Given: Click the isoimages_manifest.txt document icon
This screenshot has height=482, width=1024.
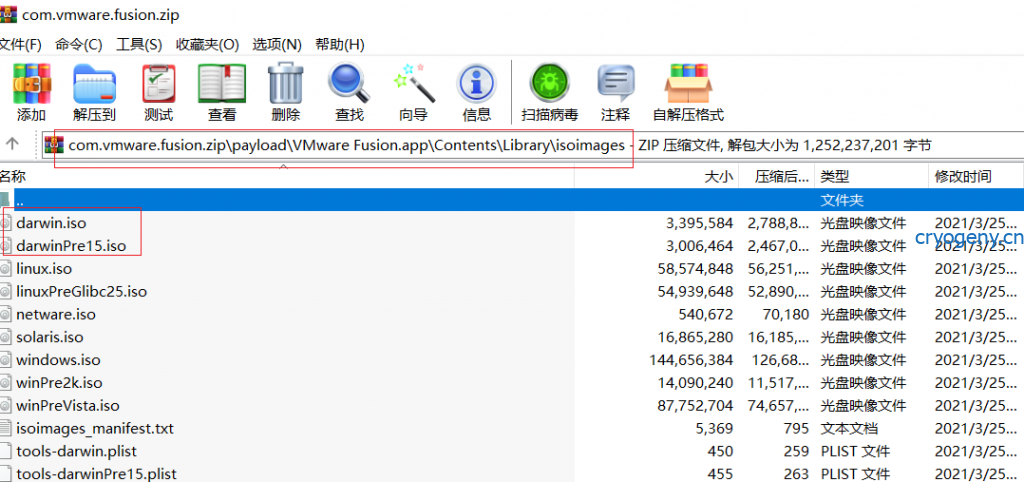Looking at the screenshot, I should pos(6,428).
